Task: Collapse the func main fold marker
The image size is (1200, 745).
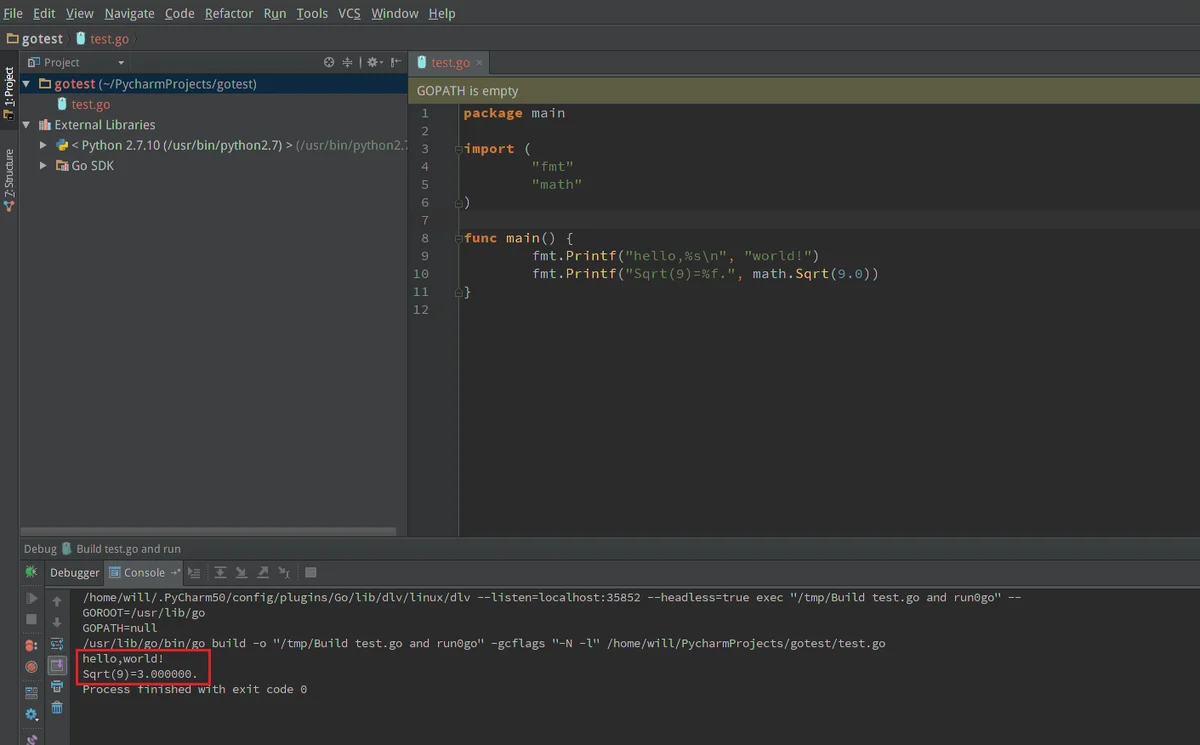Action: pos(460,238)
